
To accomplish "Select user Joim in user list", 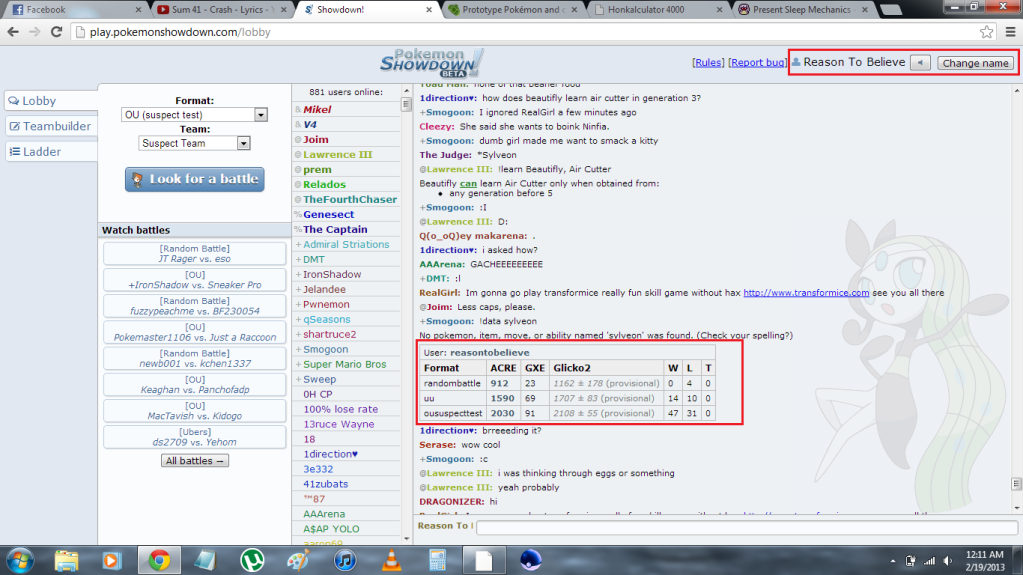I will click(x=315, y=140).
